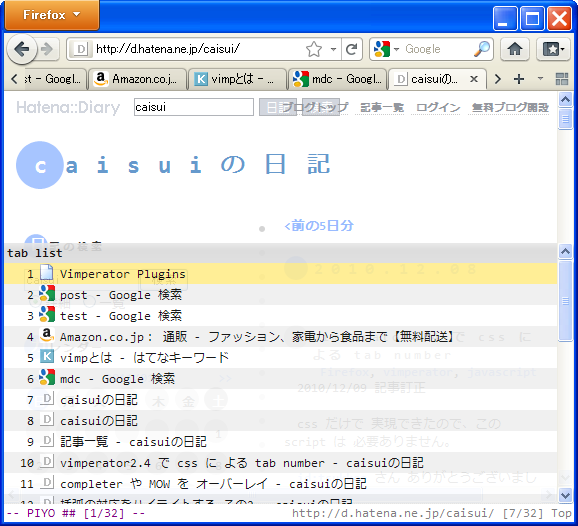Select test - Google 検索 row
Image resolution: width=578 pixels, height=526 pixels.
[x=281, y=316]
